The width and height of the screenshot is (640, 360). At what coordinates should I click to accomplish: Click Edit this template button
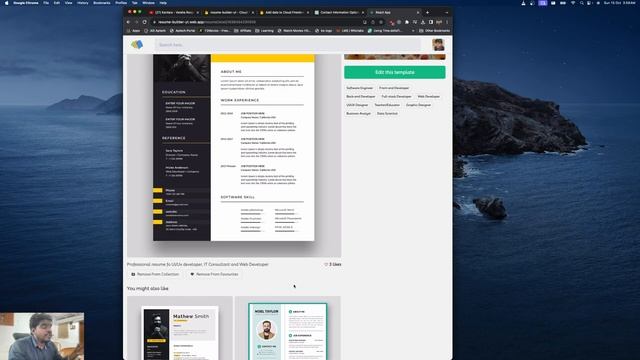(395, 72)
